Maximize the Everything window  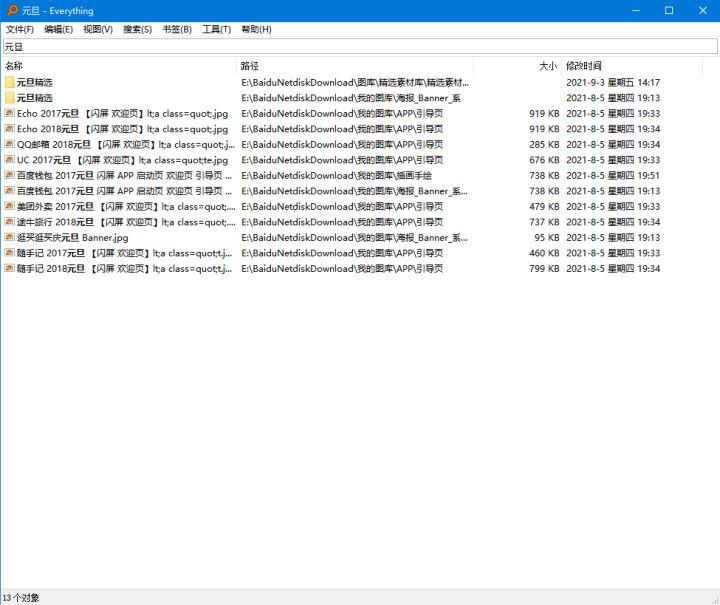tap(669, 10)
